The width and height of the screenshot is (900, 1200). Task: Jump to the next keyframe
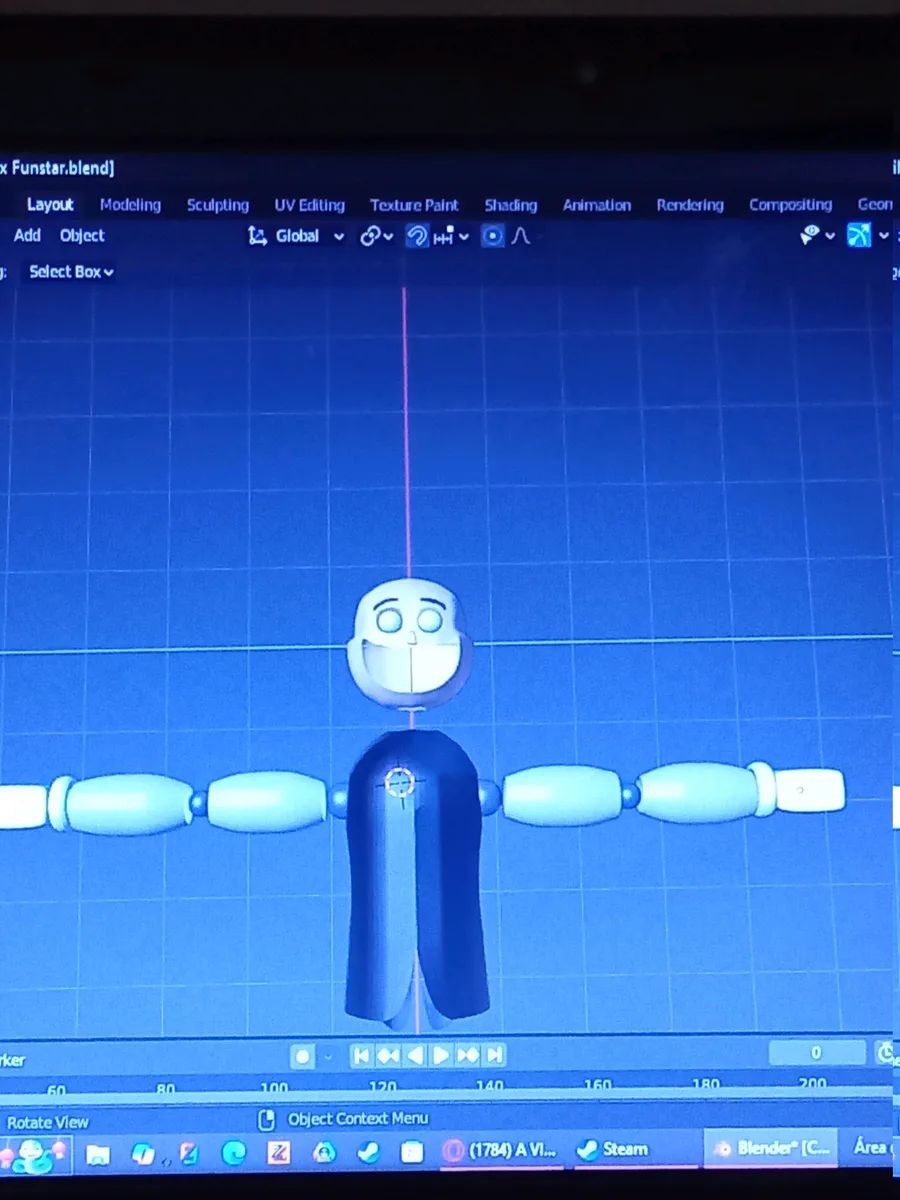tap(467, 1055)
